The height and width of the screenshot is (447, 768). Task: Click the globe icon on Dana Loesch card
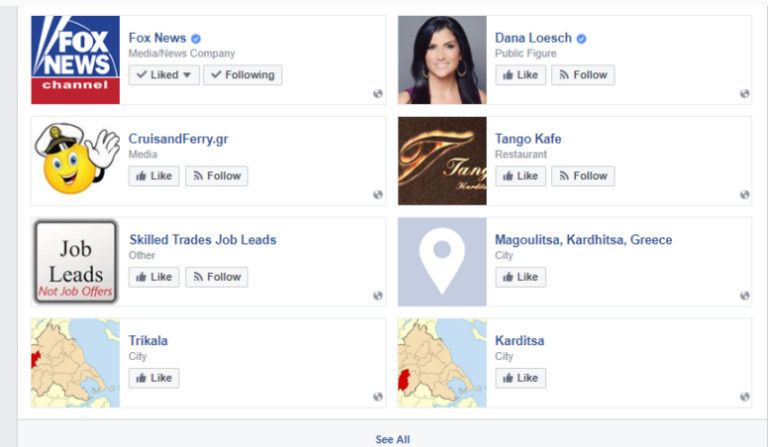[x=744, y=94]
